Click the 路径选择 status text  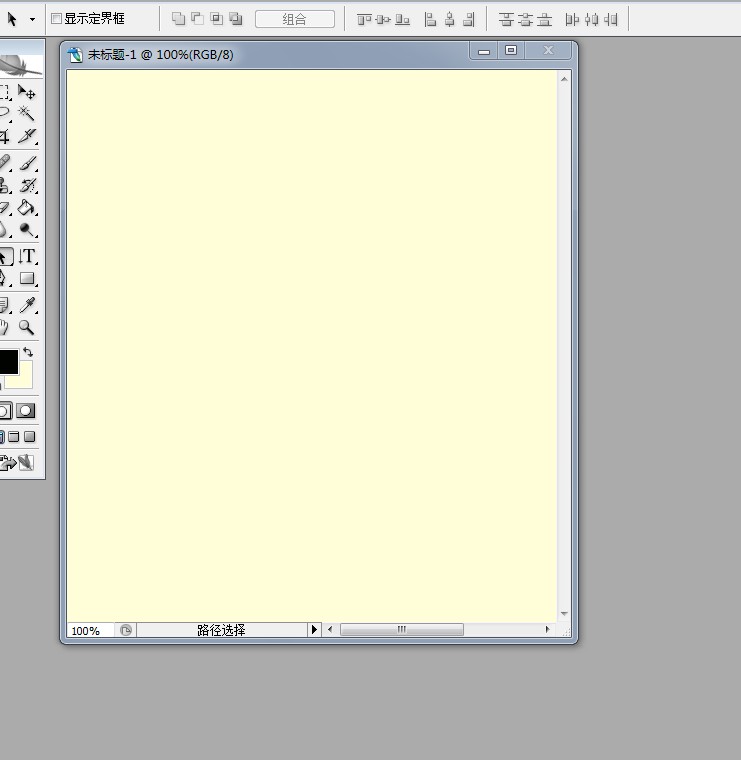[221, 630]
